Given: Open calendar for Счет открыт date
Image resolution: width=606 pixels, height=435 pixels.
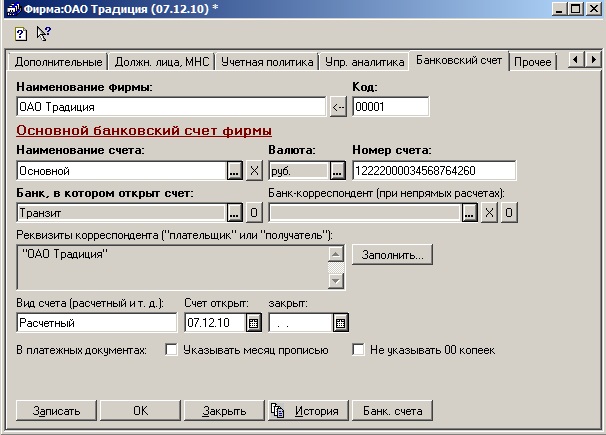Looking at the screenshot, I should pyautogui.click(x=253, y=323).
